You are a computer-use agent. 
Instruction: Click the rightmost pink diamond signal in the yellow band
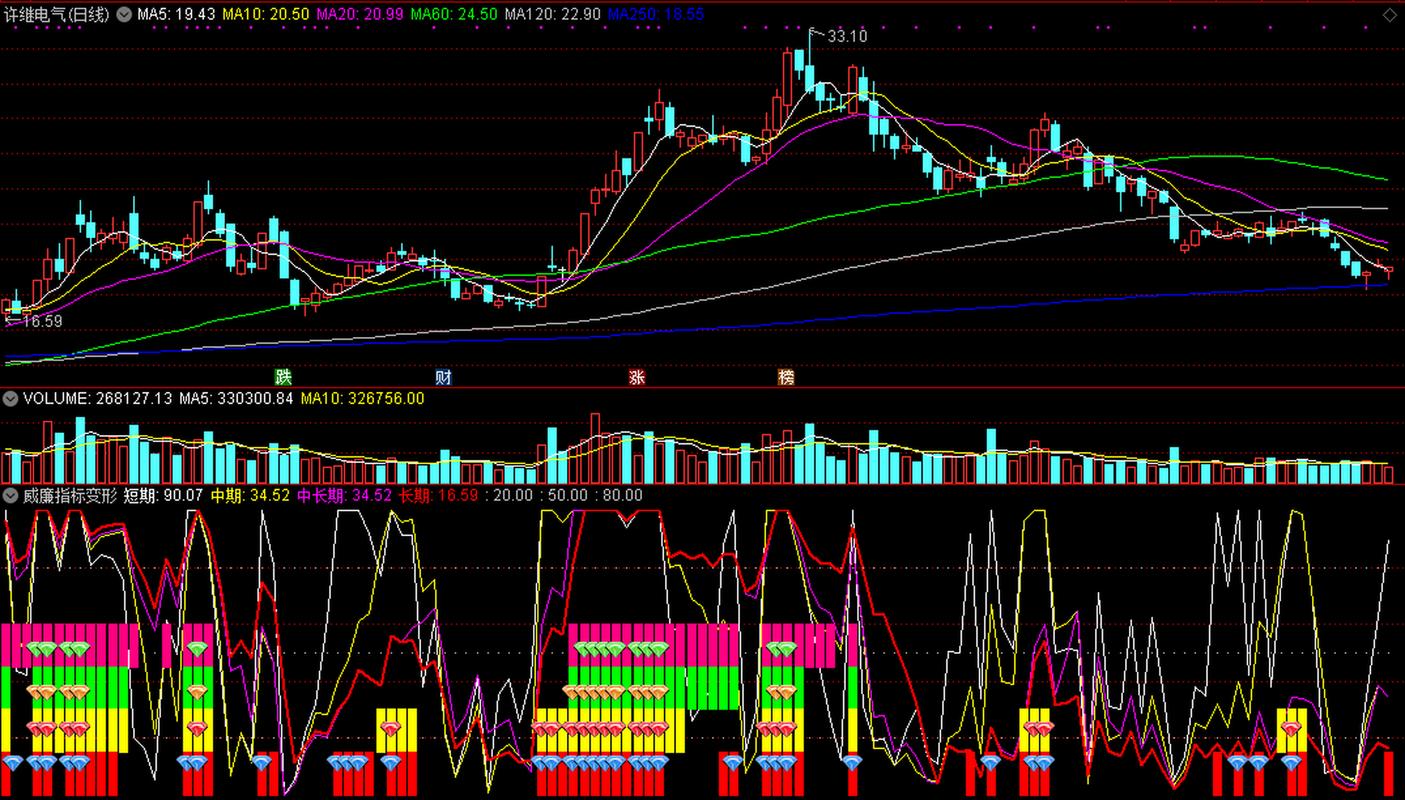pos(1291,728)
